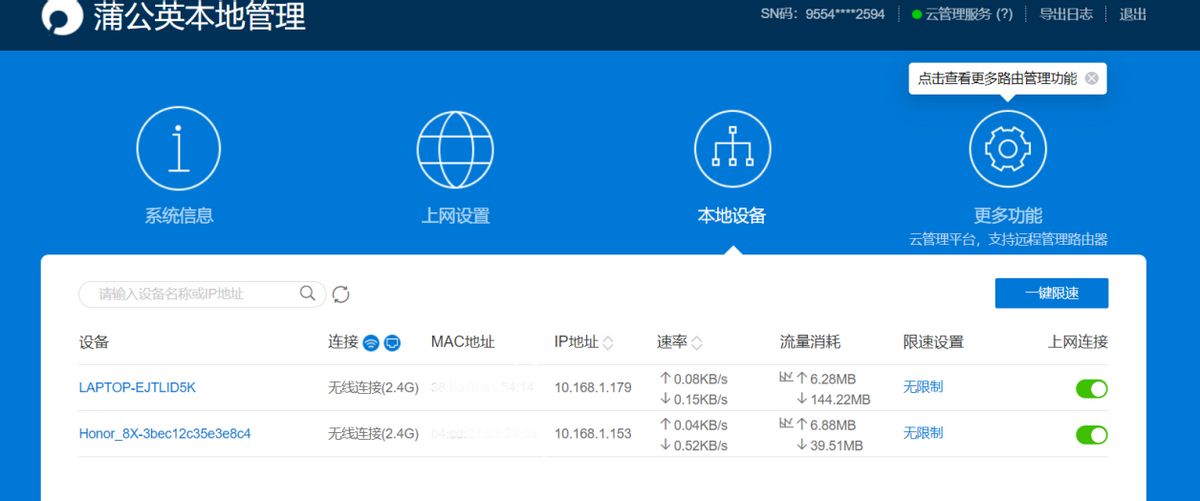Click the device name search field

(202, 294)
